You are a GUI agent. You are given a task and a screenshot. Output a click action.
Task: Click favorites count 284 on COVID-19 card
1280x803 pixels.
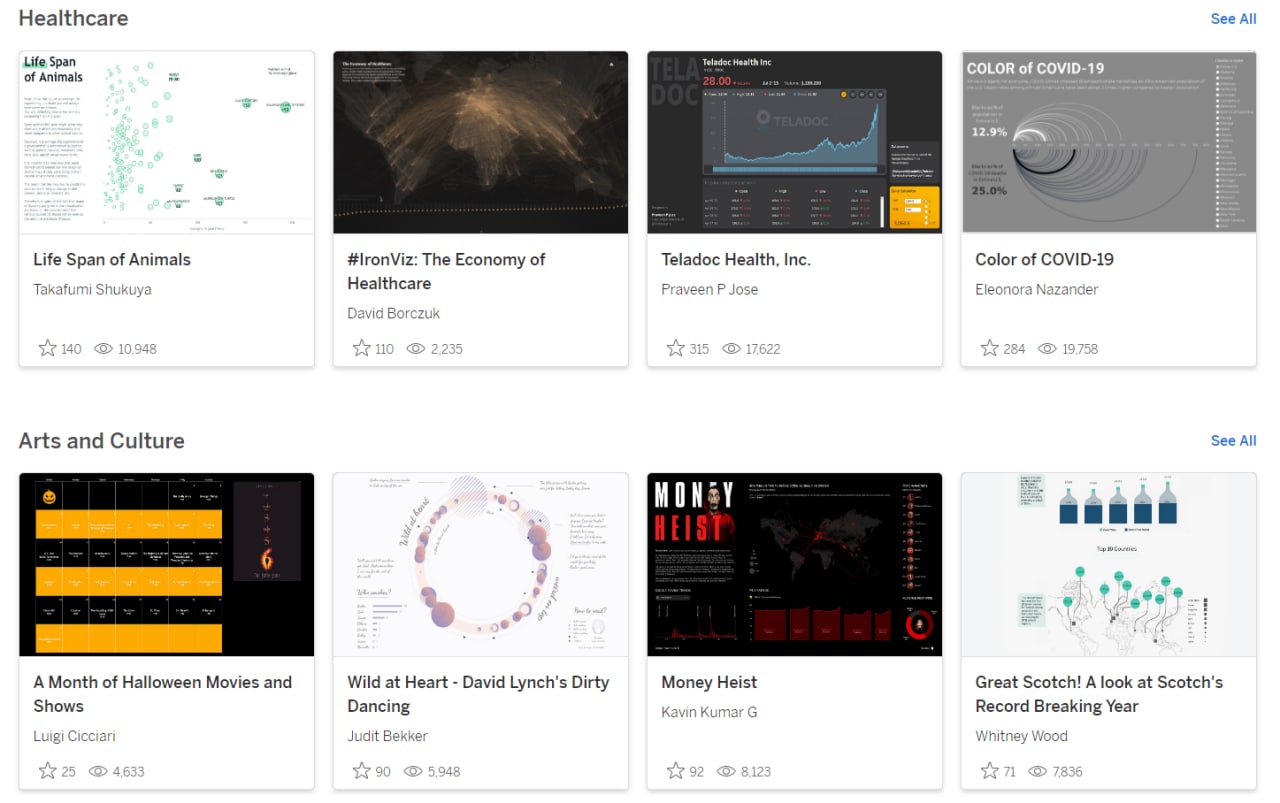1014,349
